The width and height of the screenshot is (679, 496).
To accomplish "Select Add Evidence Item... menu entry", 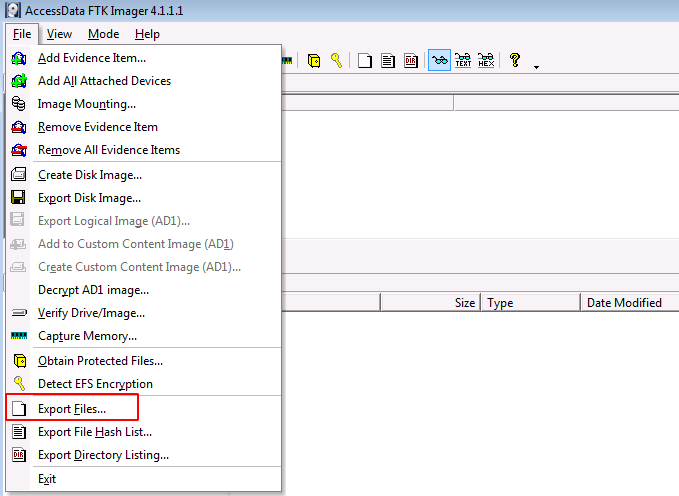I will [144, 58].
